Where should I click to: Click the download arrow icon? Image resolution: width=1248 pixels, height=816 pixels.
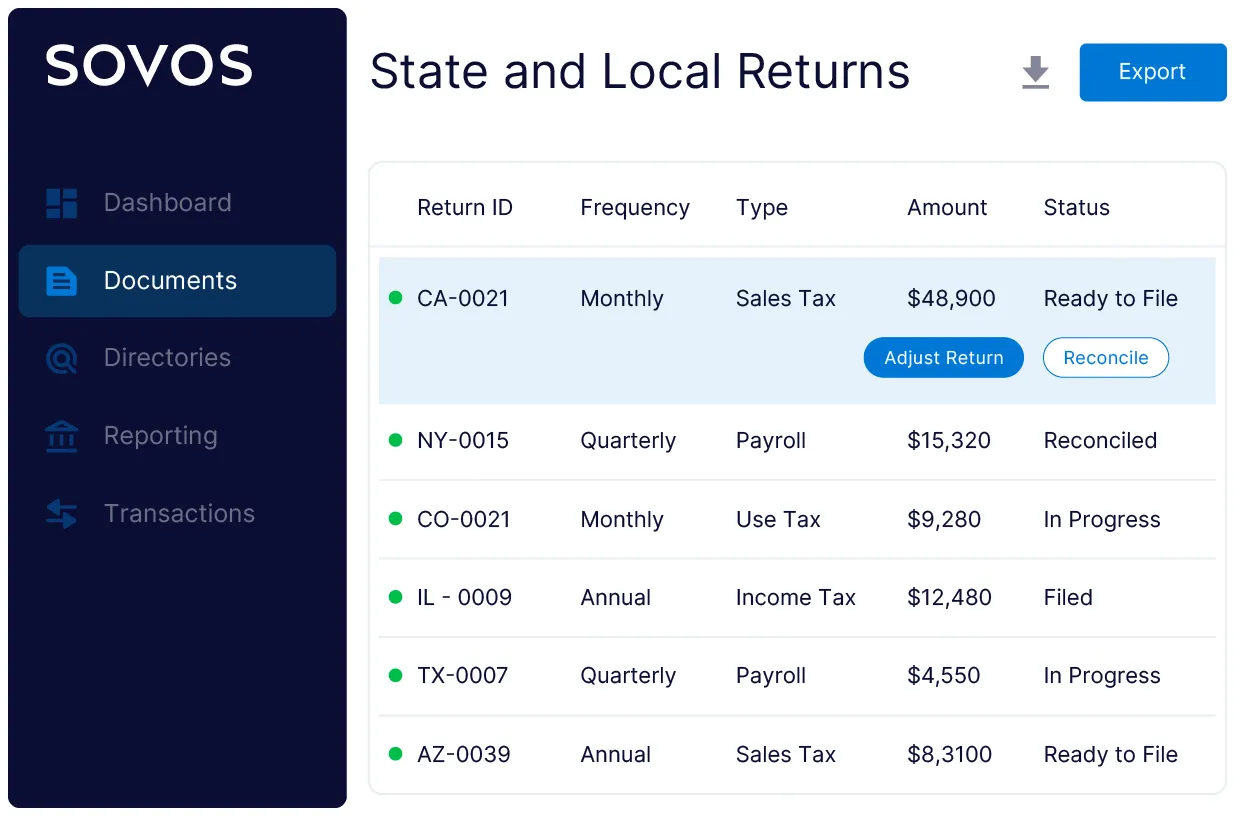pyautogui.click(x=1035, y=73)
